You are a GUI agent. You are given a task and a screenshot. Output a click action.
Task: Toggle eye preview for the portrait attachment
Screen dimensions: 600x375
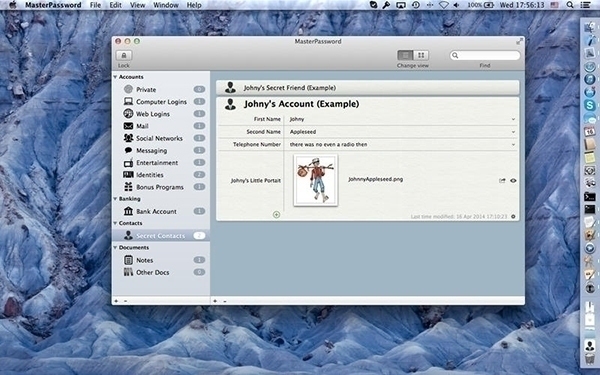513,181
